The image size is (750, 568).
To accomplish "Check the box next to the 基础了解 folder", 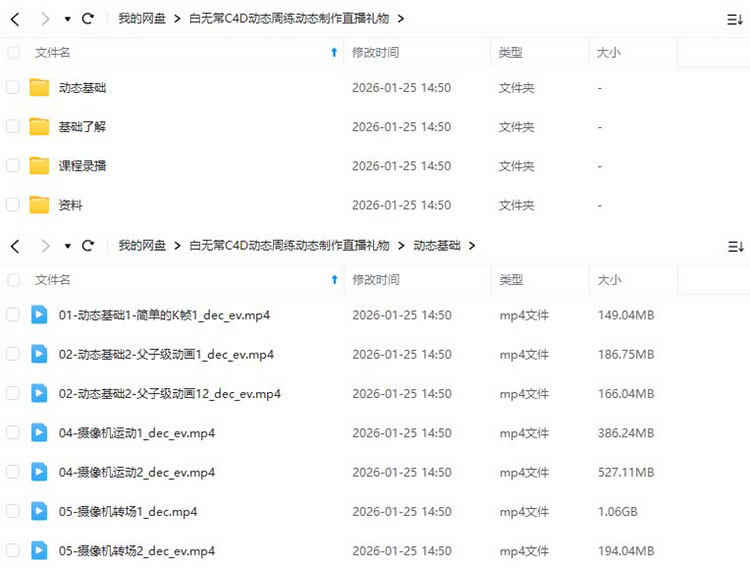I will click(x=13, y=127).
